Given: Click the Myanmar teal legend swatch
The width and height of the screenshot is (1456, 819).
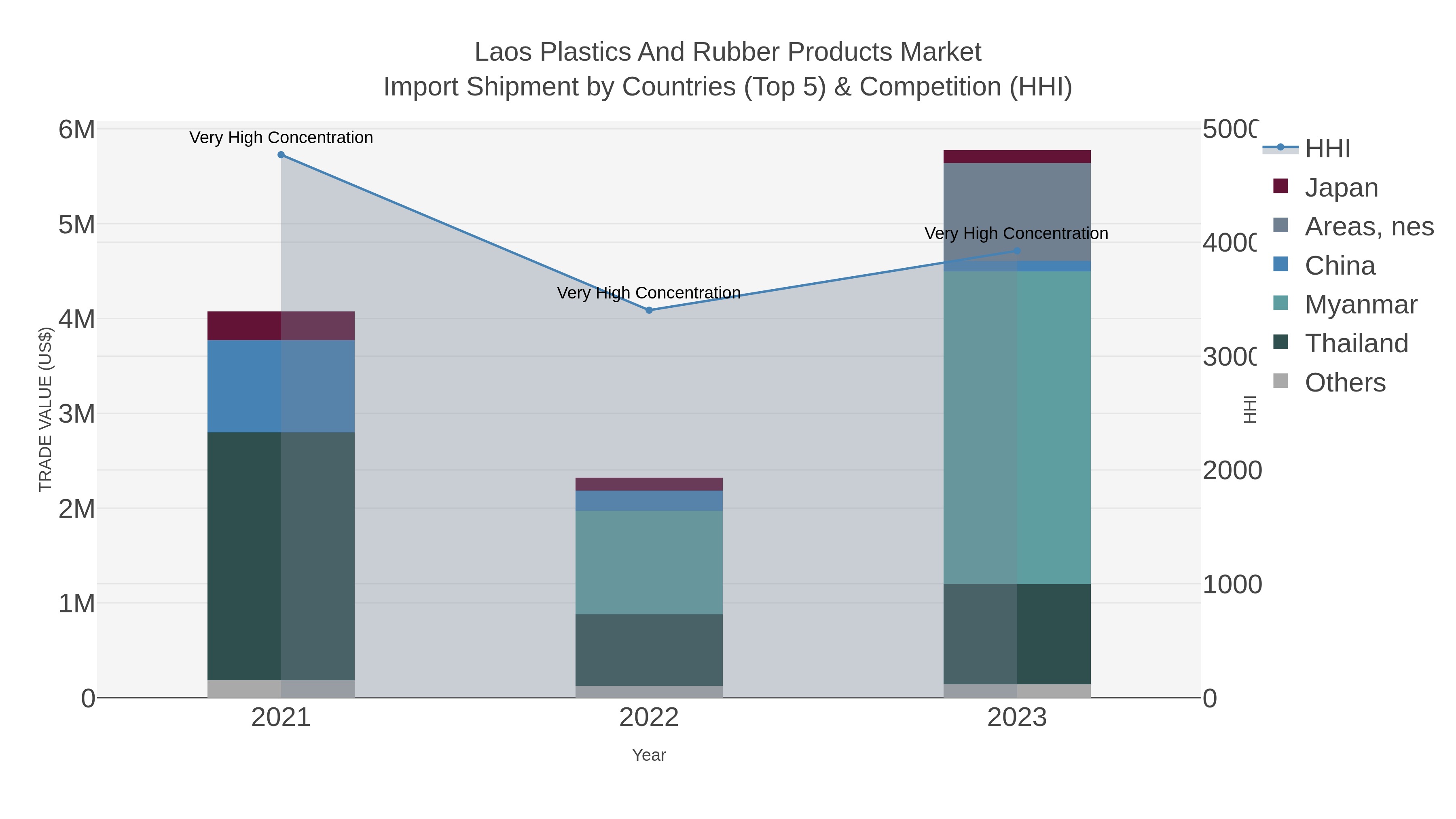Looking at the screenshot, I should point(1281,303).
